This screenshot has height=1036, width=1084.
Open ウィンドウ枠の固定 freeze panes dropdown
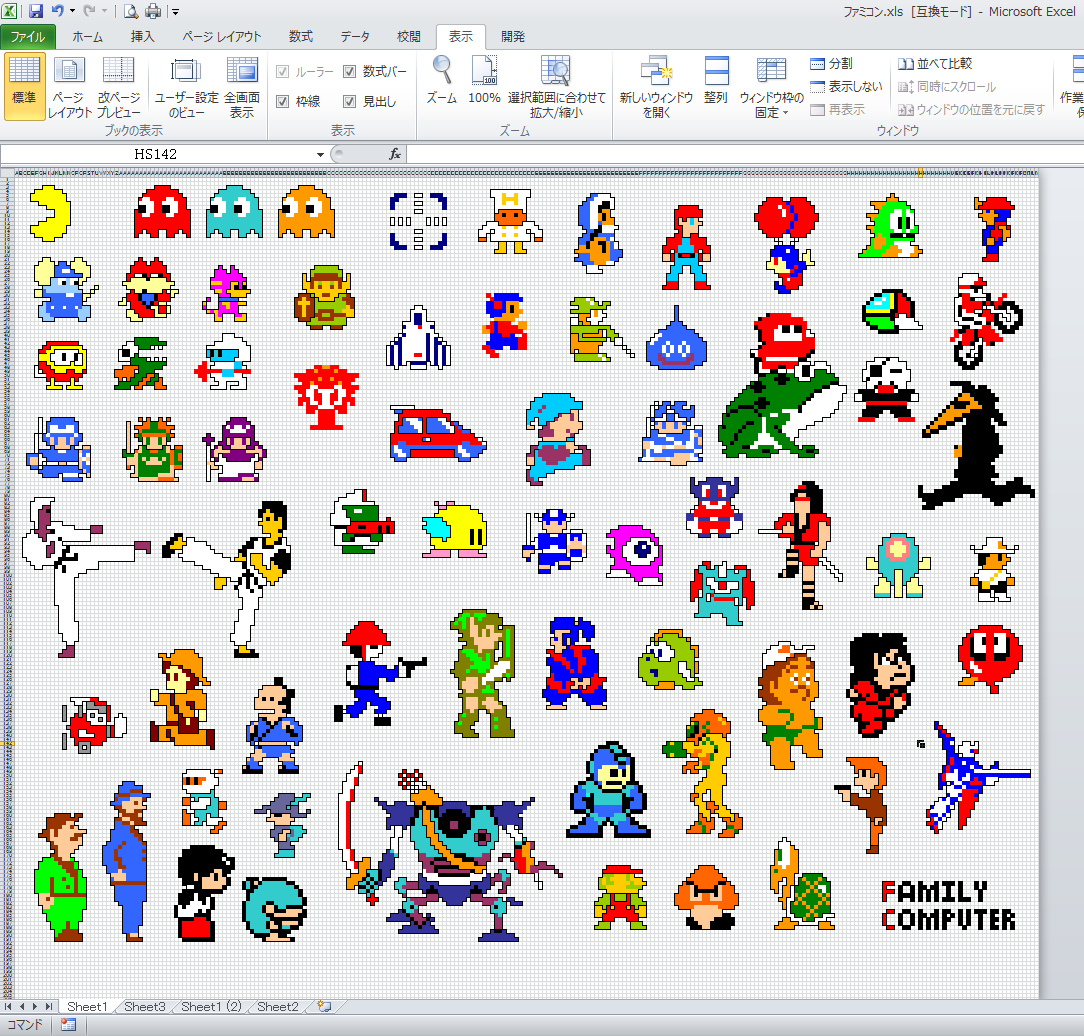772,86
